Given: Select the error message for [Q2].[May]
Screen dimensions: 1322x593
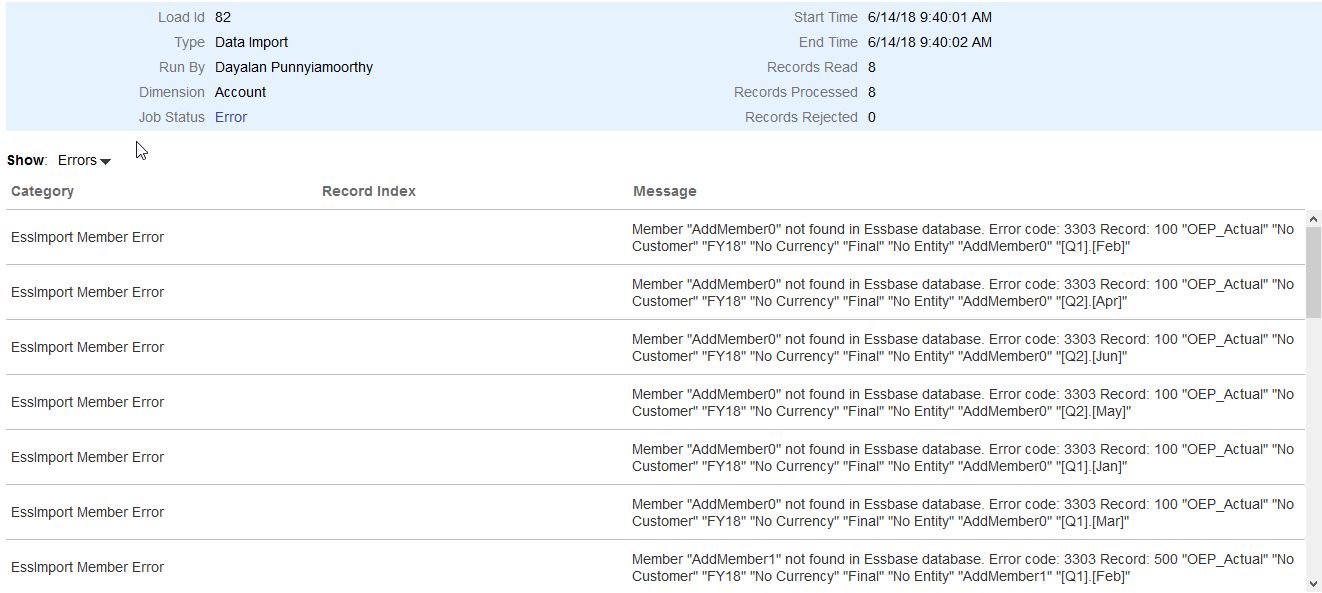Looking at the screenshot, I should pyautogui.click(x=960, y=402).
